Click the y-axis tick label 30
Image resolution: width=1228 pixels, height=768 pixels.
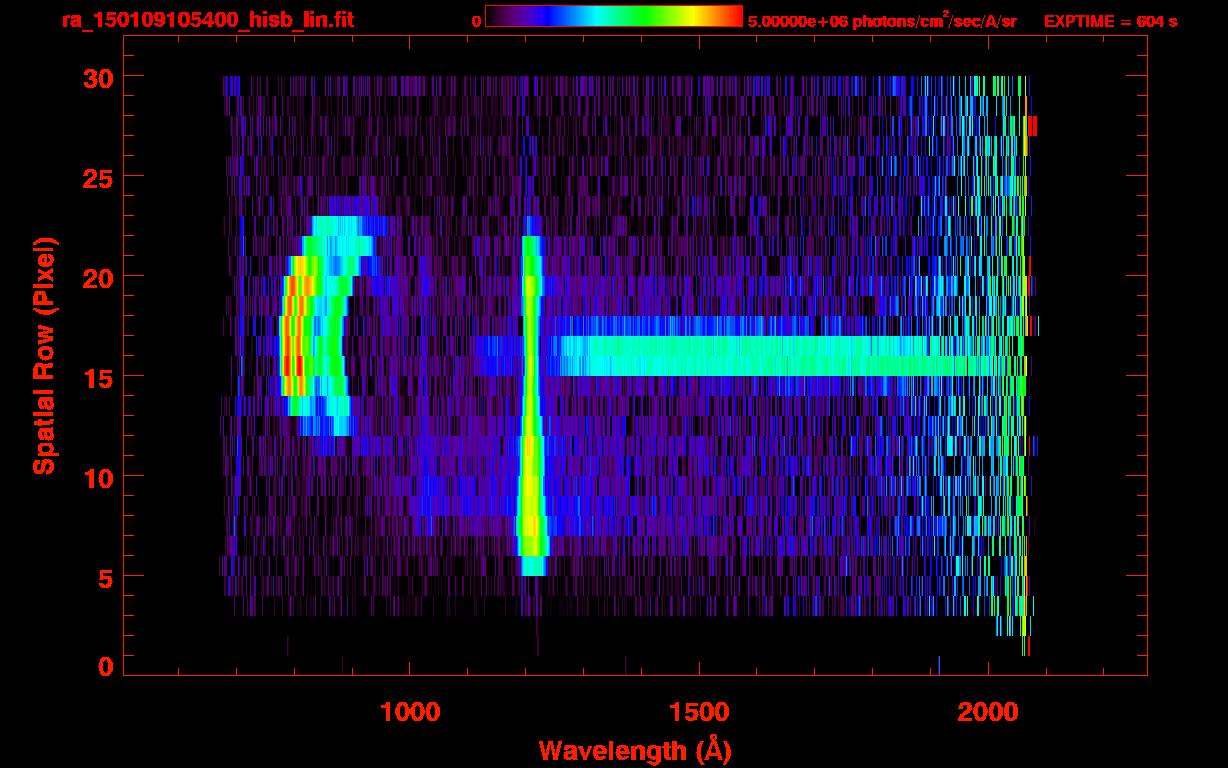click(x=97, y=77)
